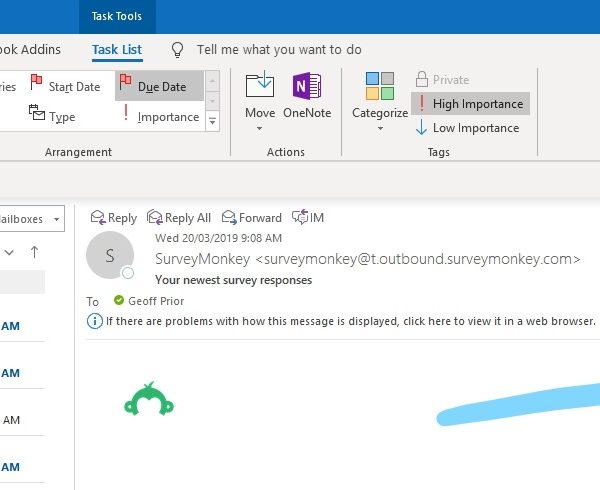Open the sort options chevron

(x=9, y=252)
